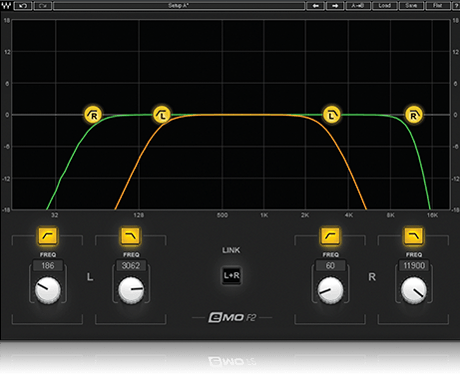Open the Load preset menu
This screenshot has width=460, height=374.
385,6
